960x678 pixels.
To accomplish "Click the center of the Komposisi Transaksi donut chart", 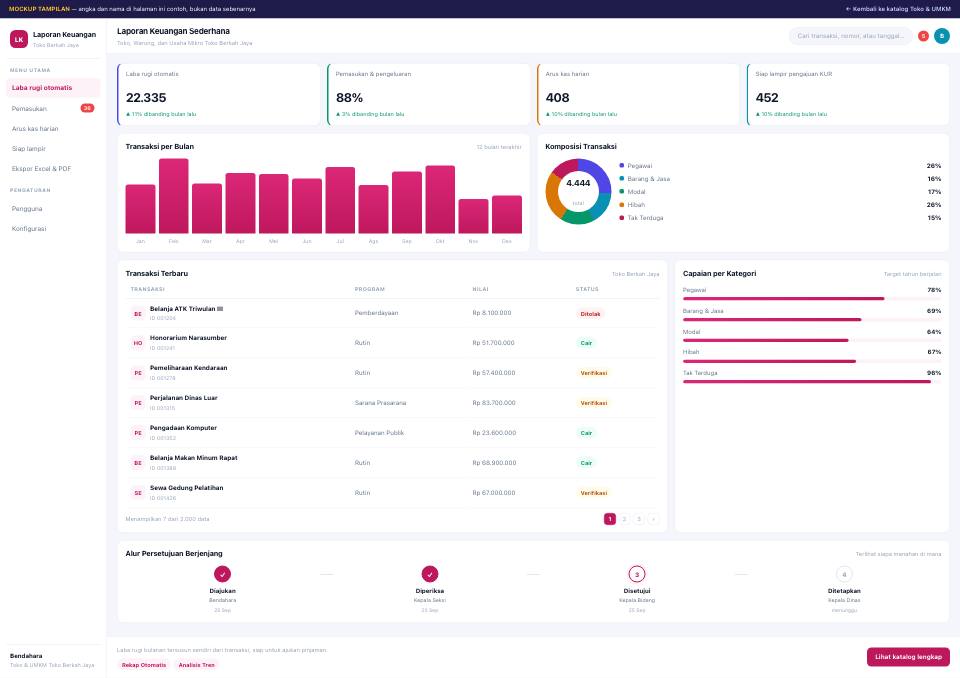I will coord(578,192).
